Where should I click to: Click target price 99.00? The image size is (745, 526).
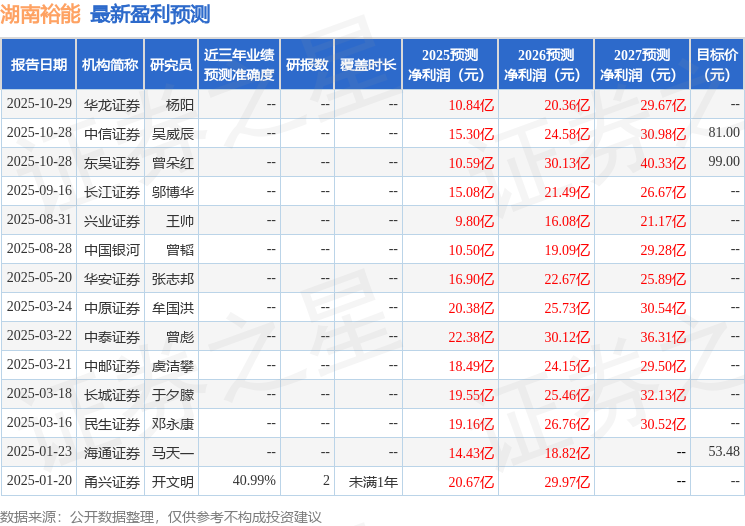coord(724,161)
